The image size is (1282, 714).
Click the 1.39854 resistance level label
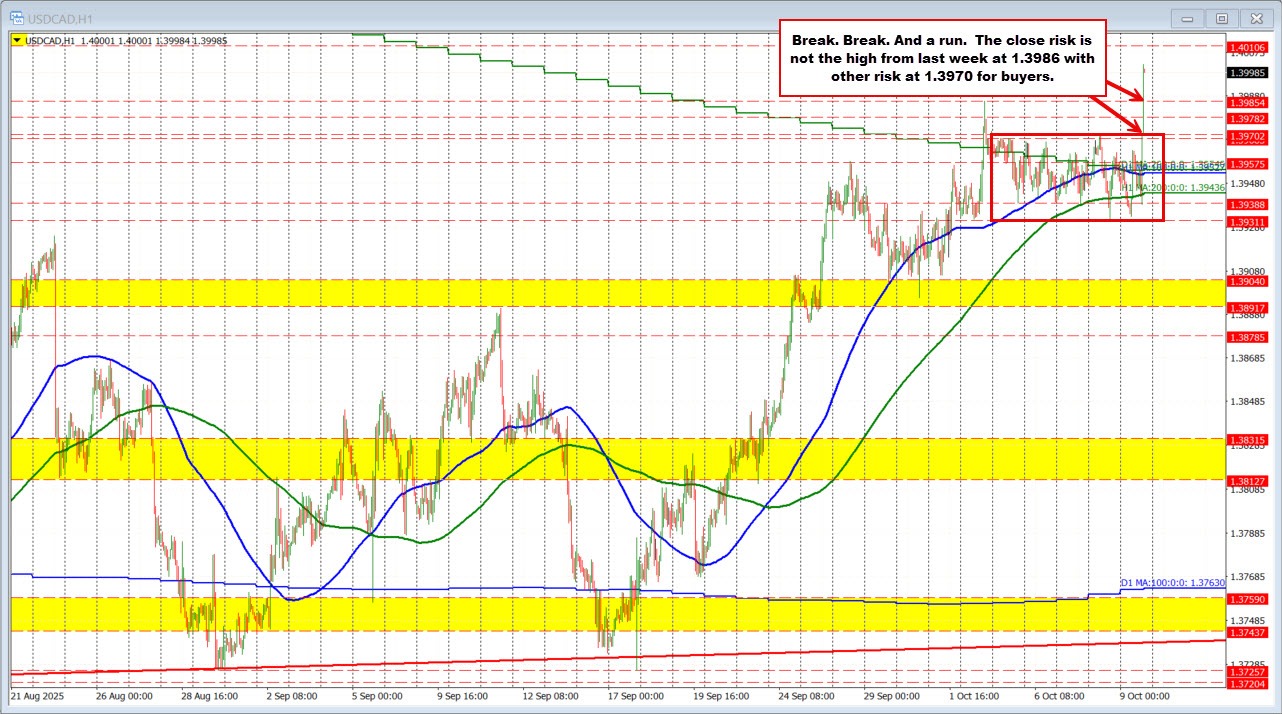pos(1249,101)
